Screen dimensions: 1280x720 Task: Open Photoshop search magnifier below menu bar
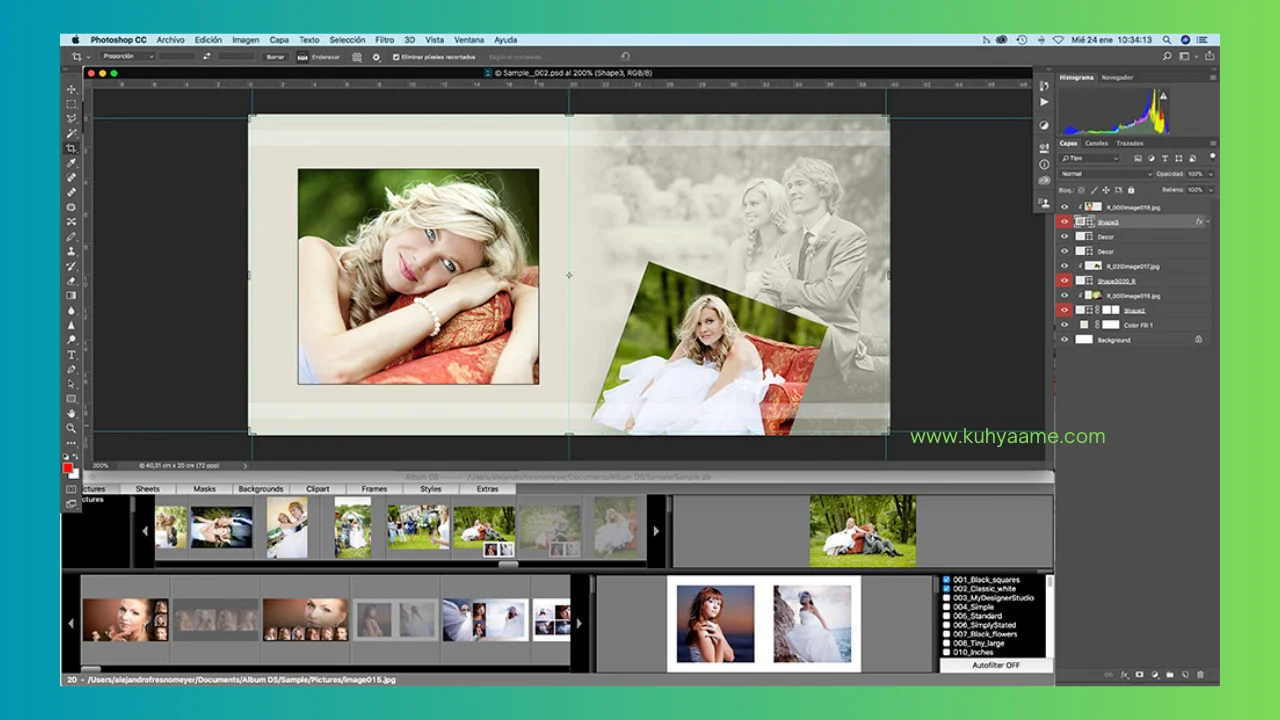(1167, 57)
